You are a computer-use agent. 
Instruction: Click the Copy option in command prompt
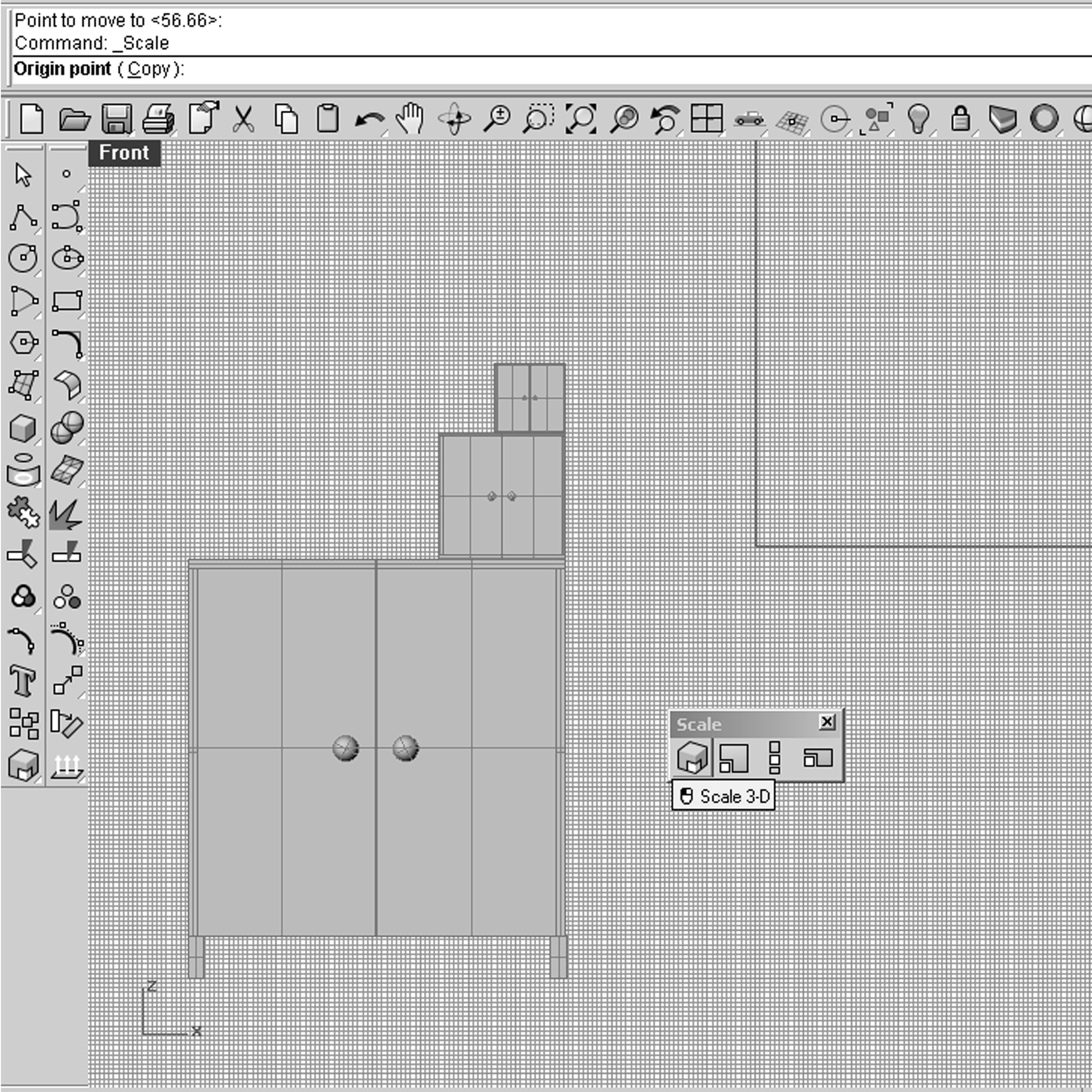[x=149, y=69]
